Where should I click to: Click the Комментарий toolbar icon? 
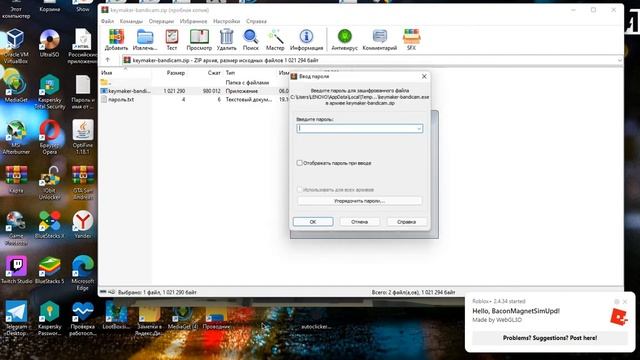pyautogui.click(x=380, y=40)
